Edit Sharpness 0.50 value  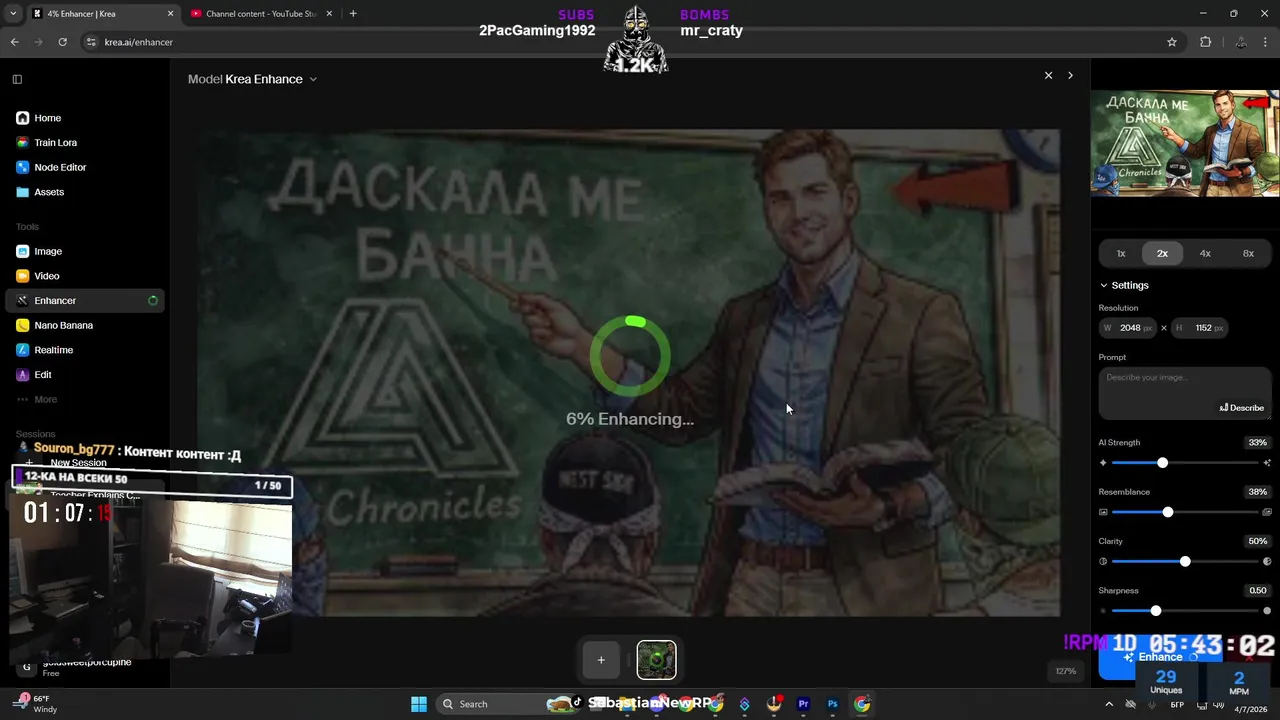tap(1257, 591)
